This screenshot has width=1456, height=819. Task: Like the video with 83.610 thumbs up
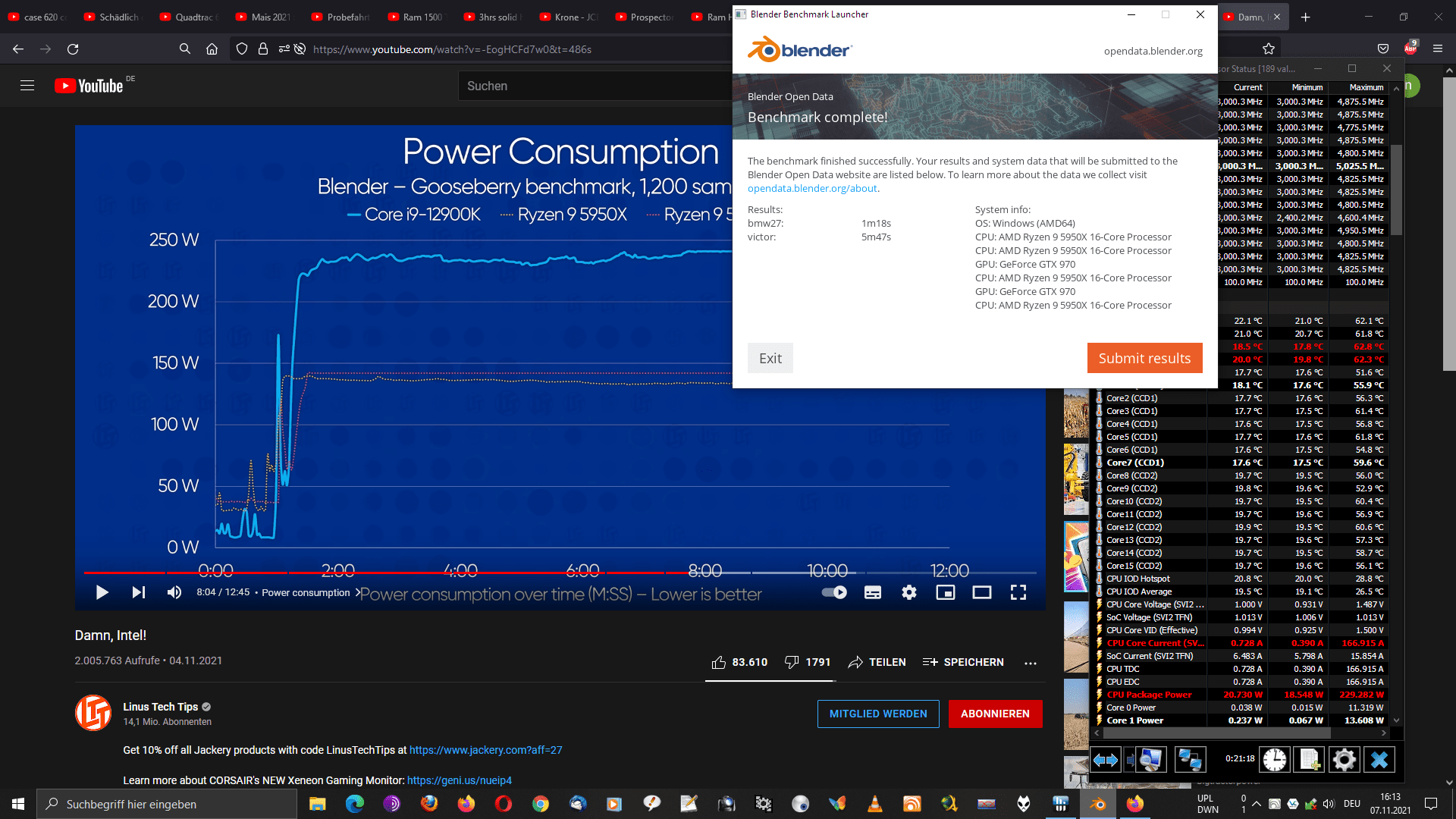(x=739, y=662)
